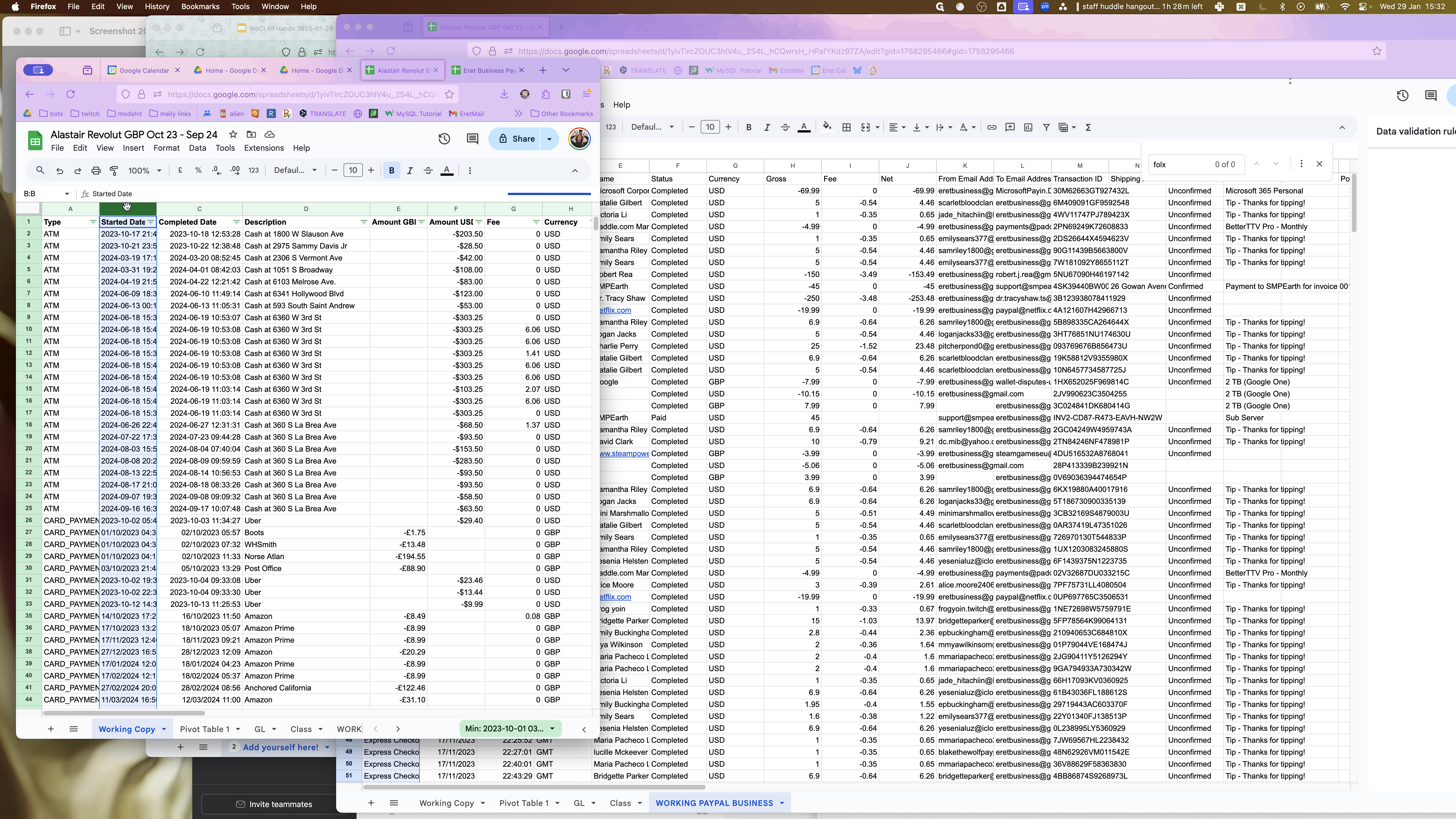
Task: Open a new browser tab with plus
Action: (543, 70)
